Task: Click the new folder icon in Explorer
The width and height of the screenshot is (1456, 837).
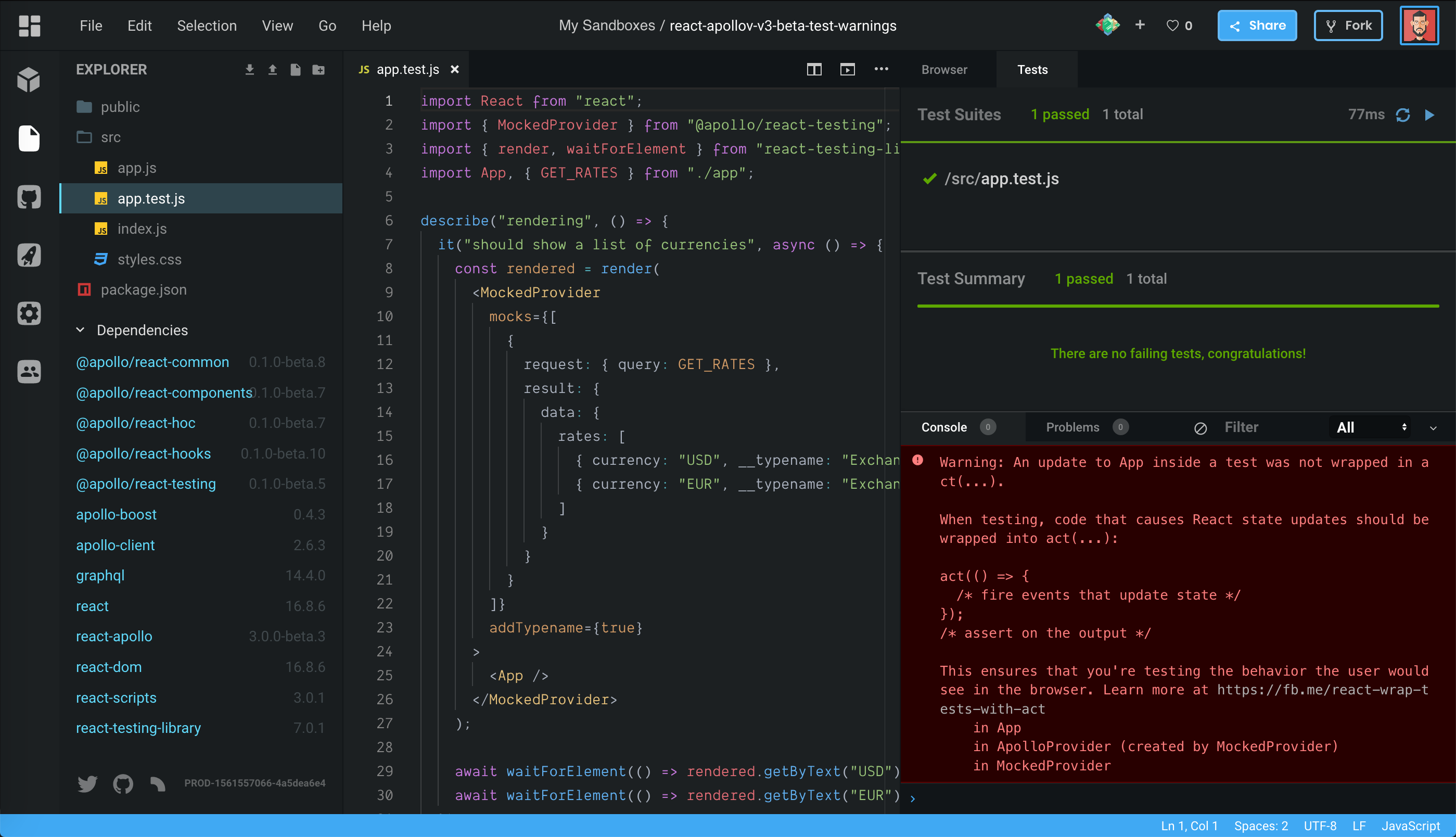Action: pos(318,70)
